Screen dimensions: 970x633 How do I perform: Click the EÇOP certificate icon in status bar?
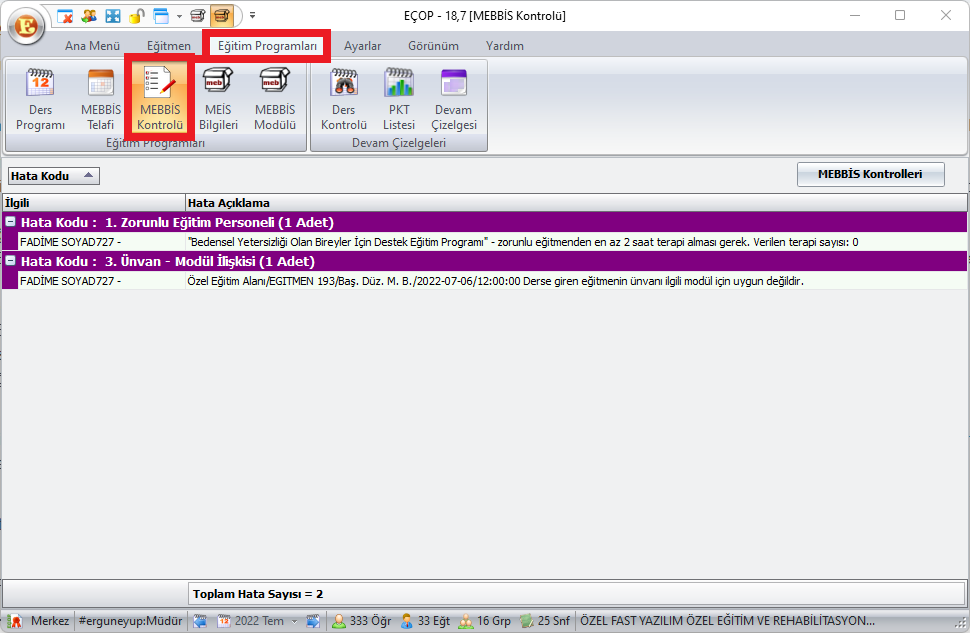point(14,621)
